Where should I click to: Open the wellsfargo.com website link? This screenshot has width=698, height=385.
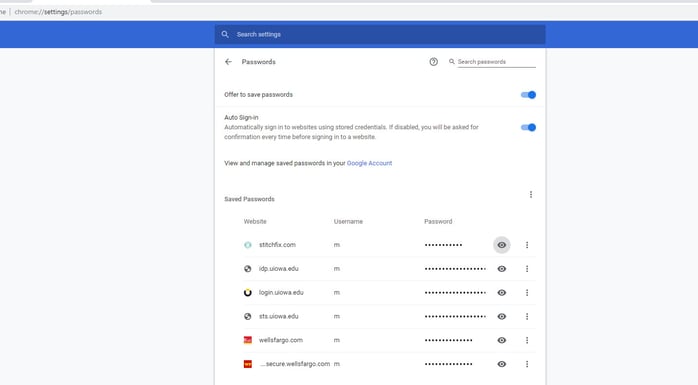point(281,340)
